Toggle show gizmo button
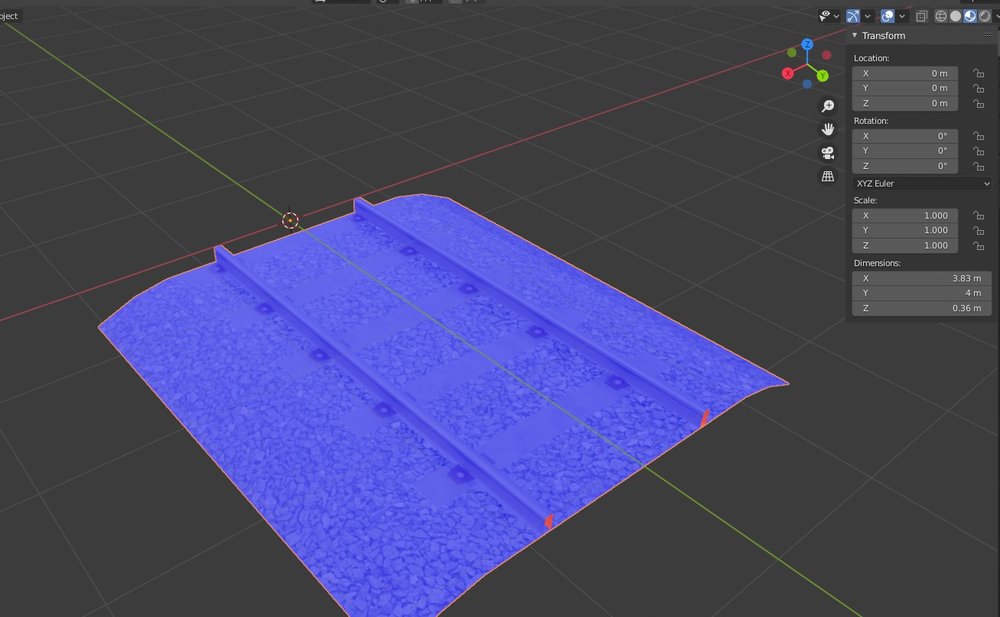The width and height of the screenshot is (1000, 617). pos(853,16)
